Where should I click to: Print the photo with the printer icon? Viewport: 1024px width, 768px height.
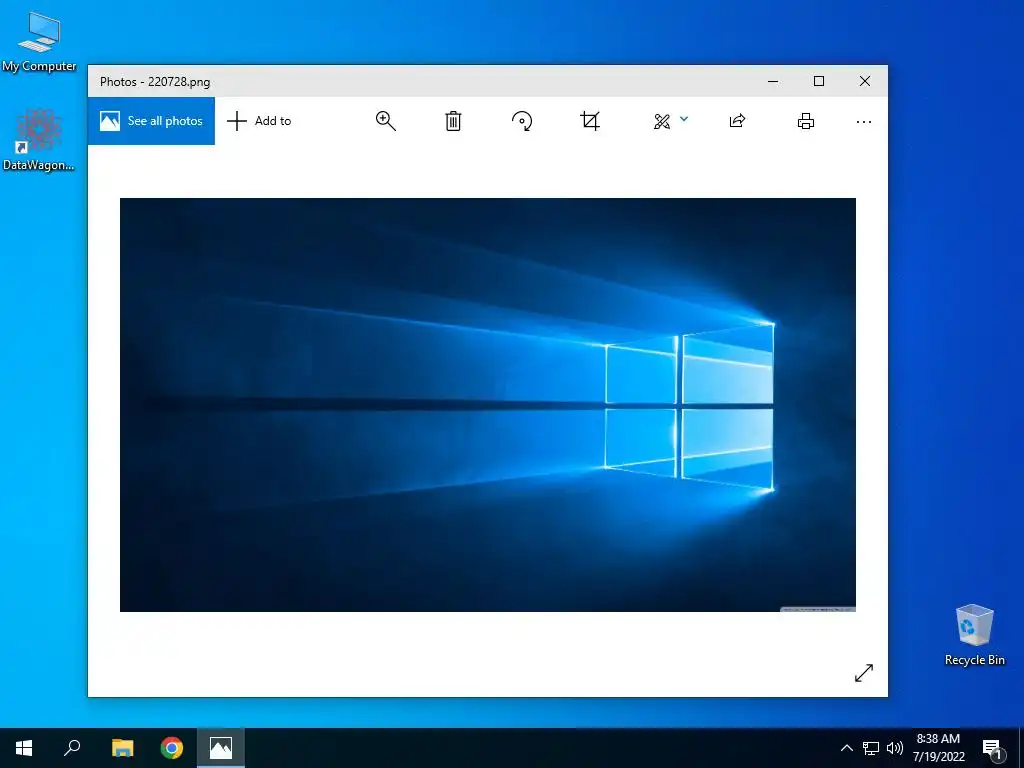806,121
